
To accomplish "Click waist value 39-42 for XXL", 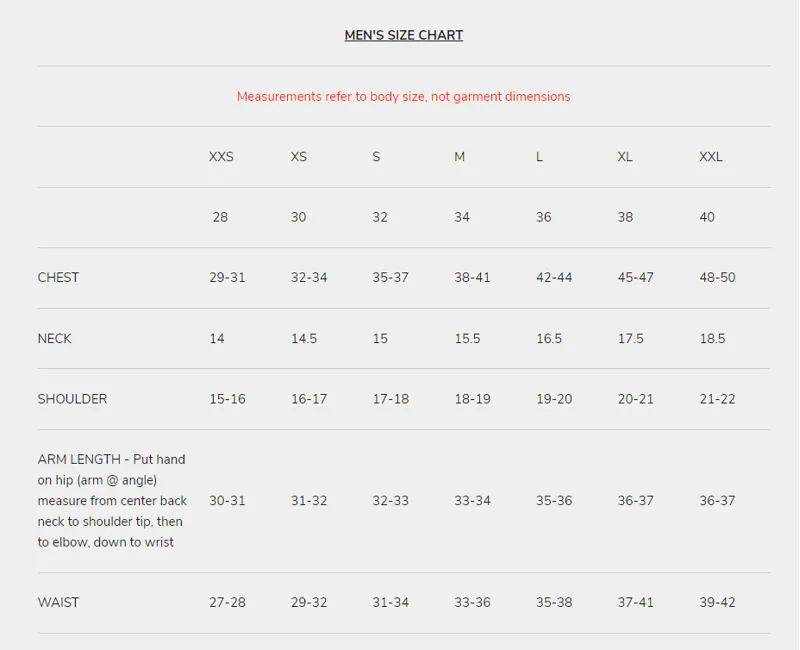I will click(x=717, y=603).
